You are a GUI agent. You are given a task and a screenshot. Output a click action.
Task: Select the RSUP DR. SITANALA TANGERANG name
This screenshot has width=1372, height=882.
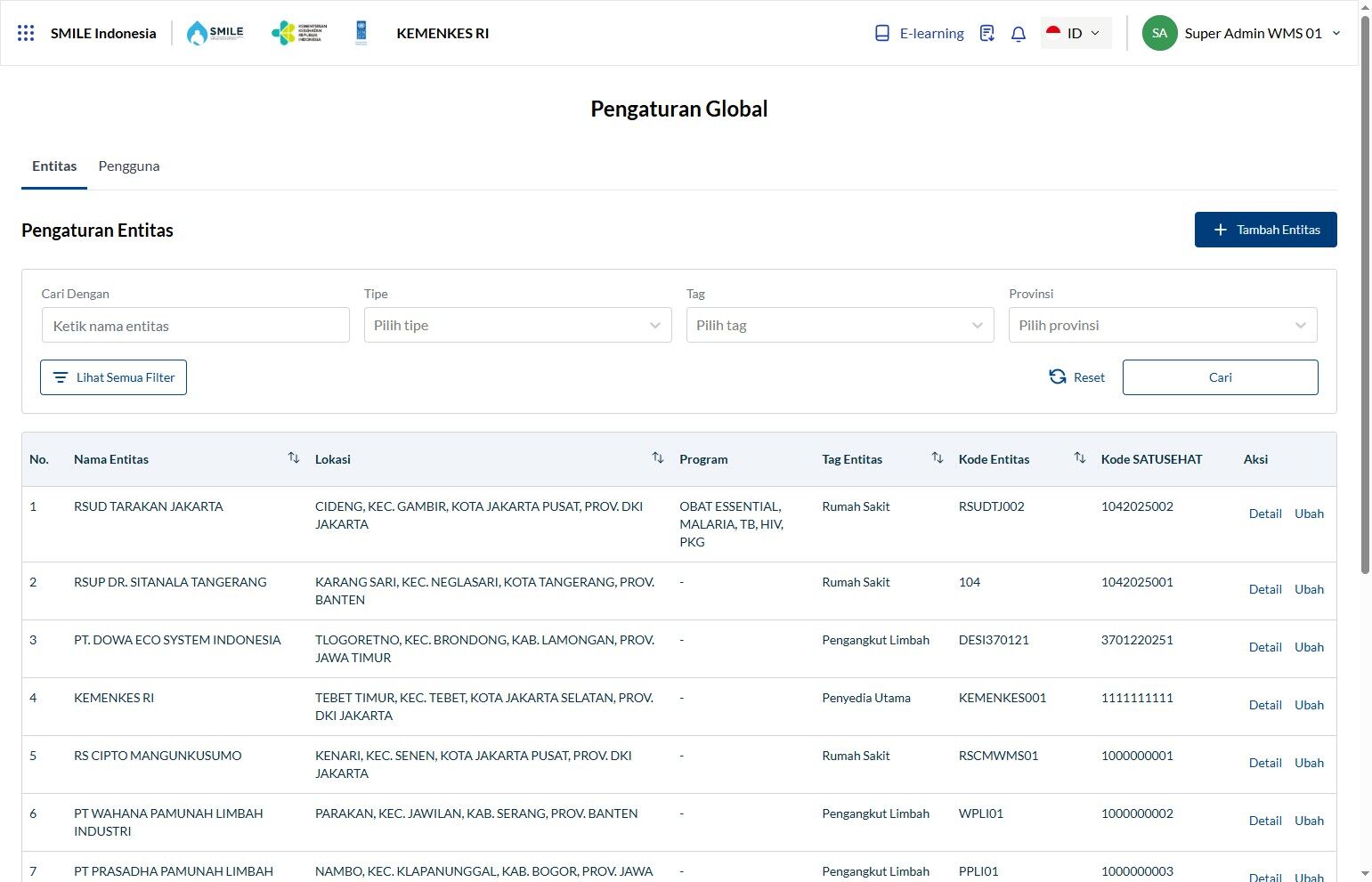point(170,582)
